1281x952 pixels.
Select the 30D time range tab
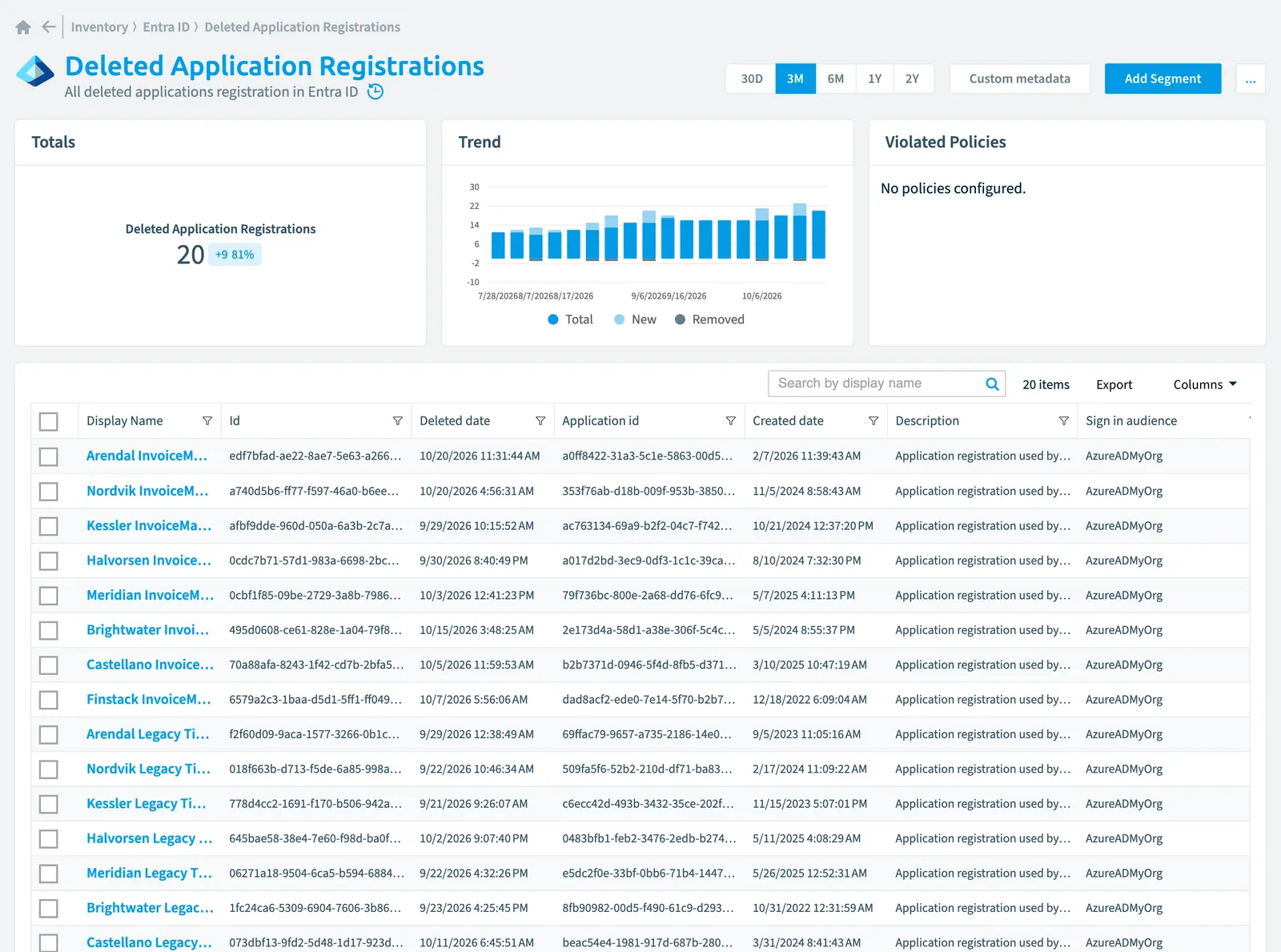[751, 78]
